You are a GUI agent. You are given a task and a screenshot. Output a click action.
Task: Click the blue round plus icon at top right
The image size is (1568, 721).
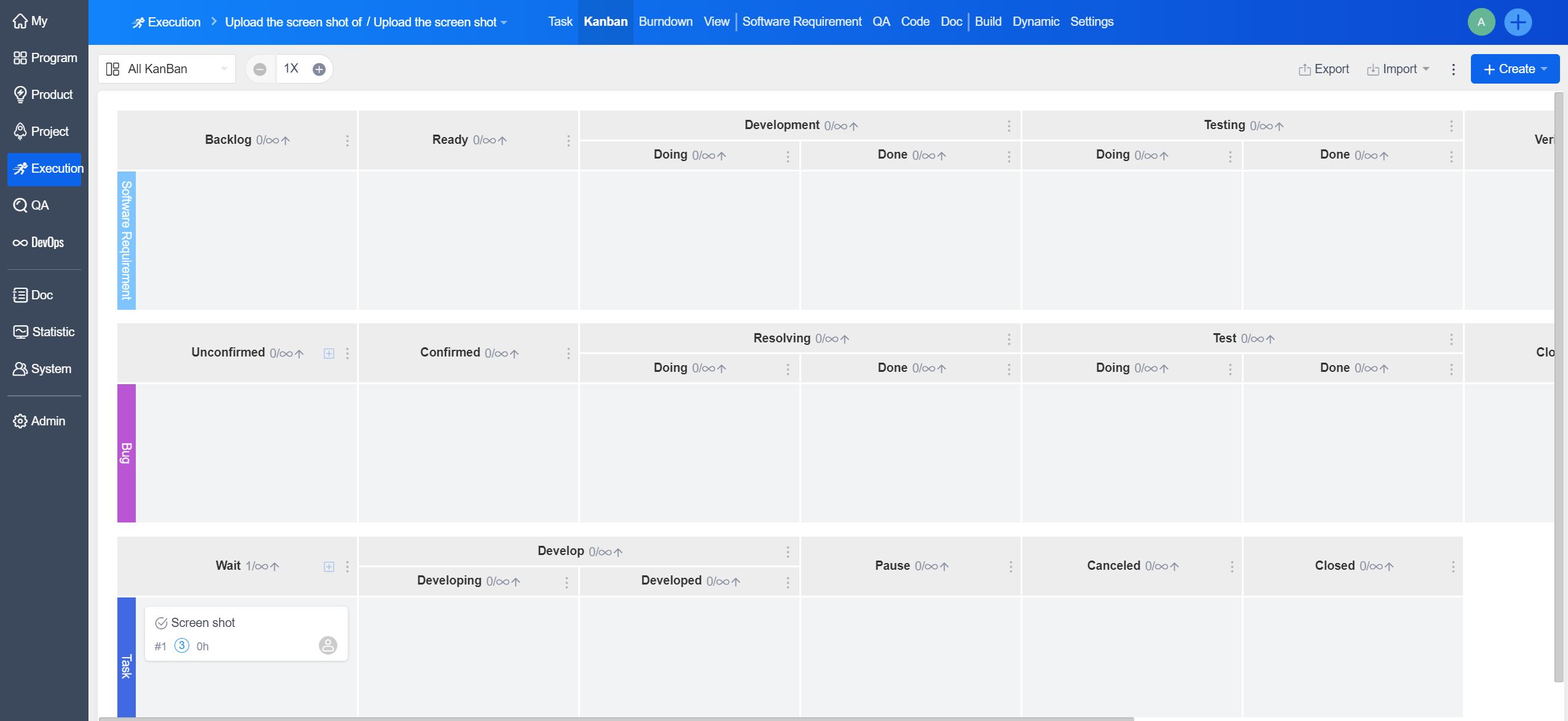click(1518, 23)
